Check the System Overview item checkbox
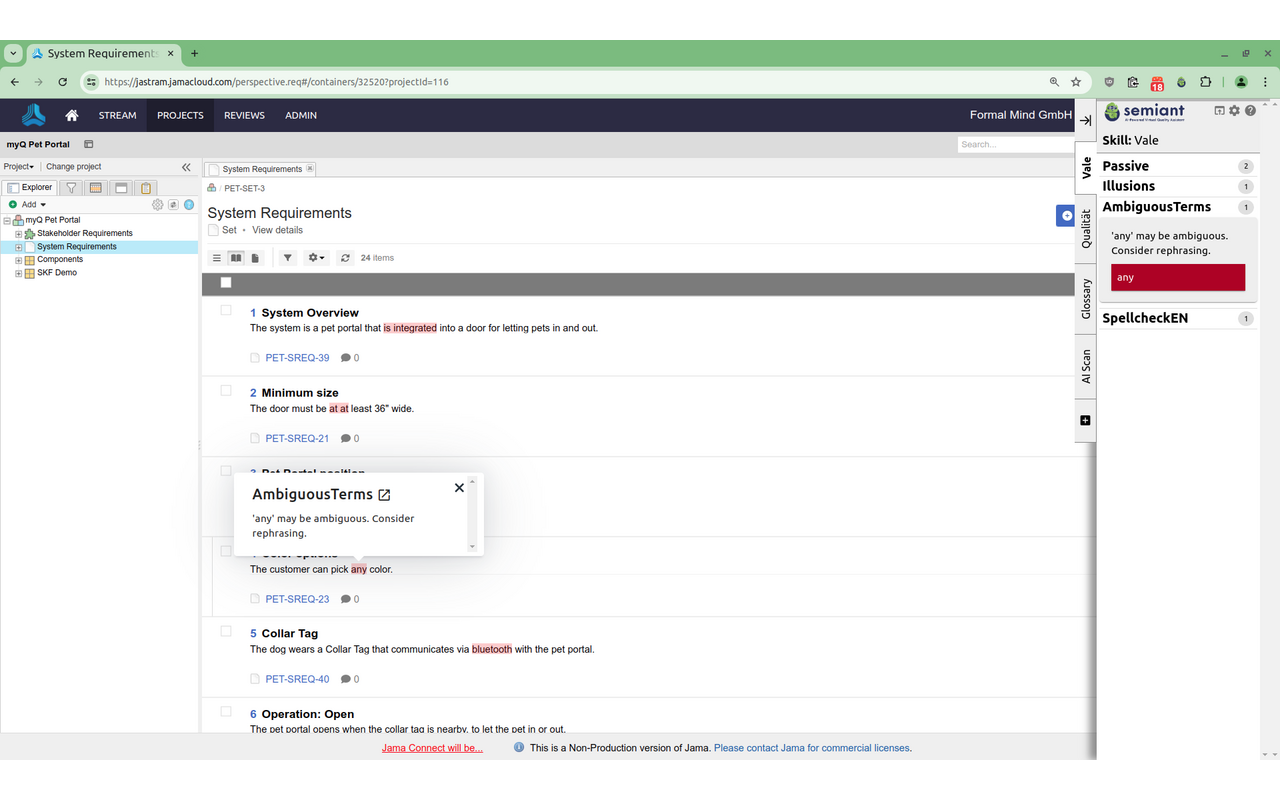The height and width of the screenshot is (800, 1280). (x=226, y=310)
